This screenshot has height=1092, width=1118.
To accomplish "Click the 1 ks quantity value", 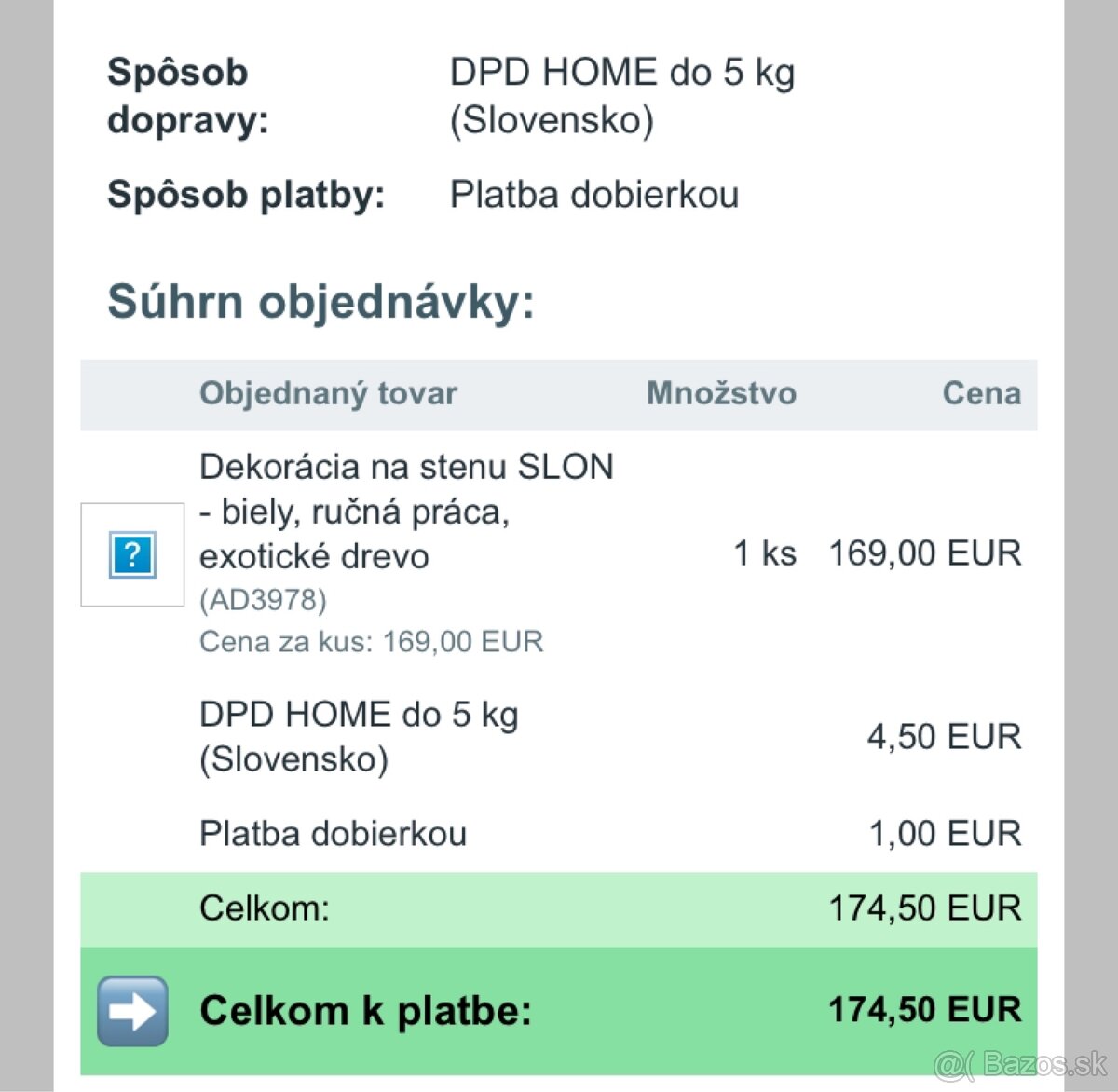I will pyautogui.click(x=765, y=553).
